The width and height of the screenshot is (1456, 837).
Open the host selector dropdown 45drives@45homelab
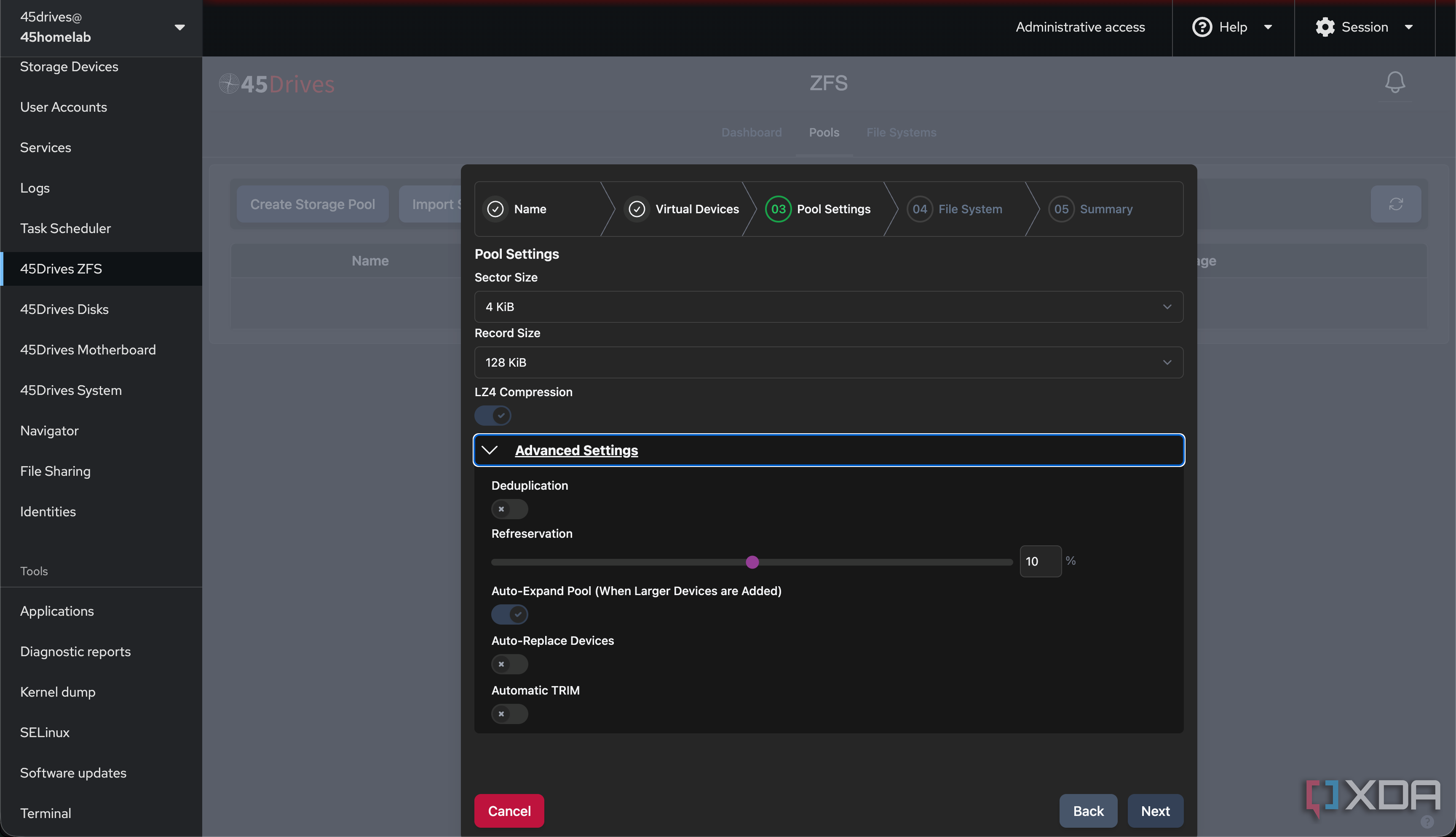click(101, 27)
